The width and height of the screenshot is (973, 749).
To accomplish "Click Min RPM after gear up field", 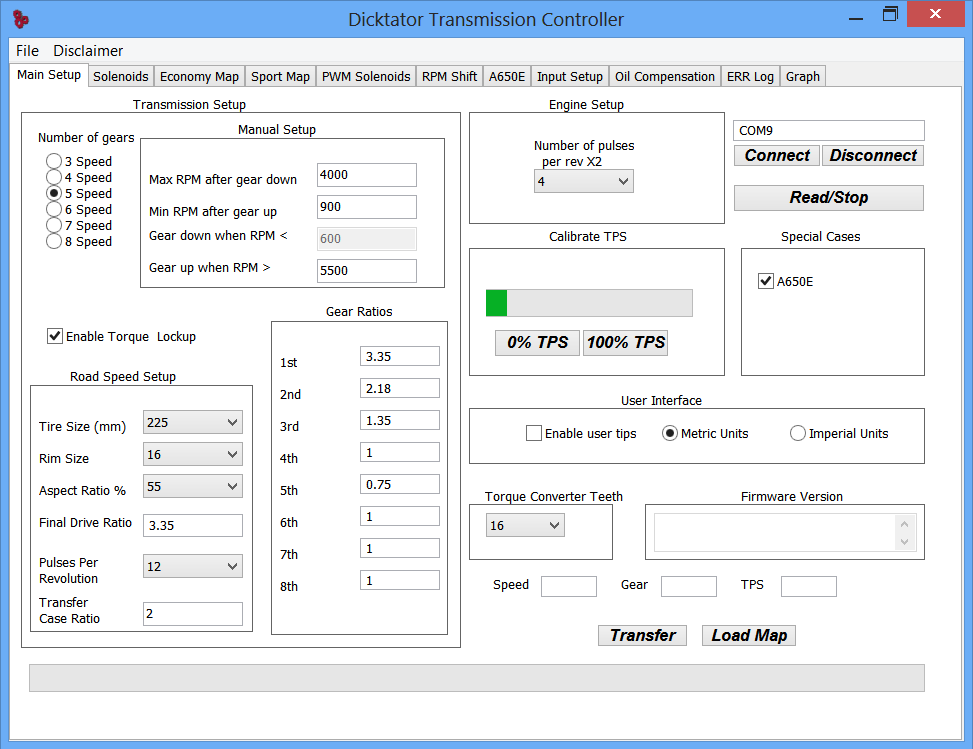I will (367, 207).
